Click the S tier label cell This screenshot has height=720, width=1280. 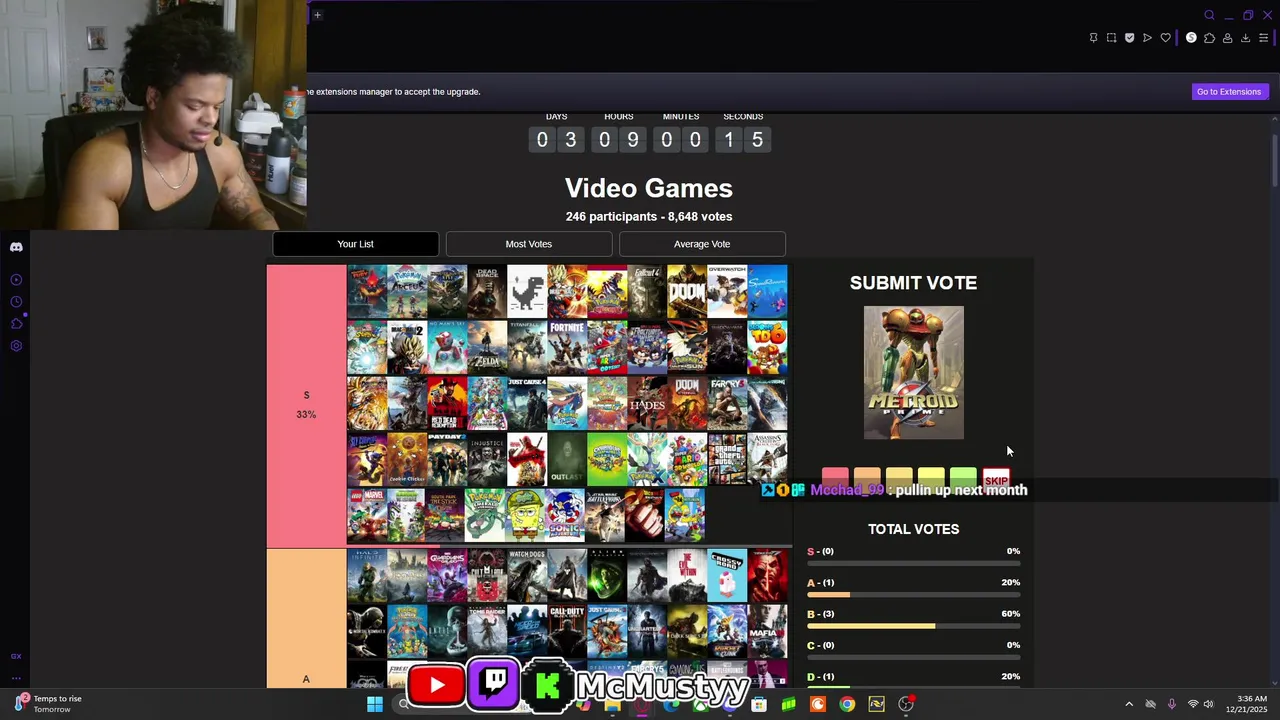(306, 405)
